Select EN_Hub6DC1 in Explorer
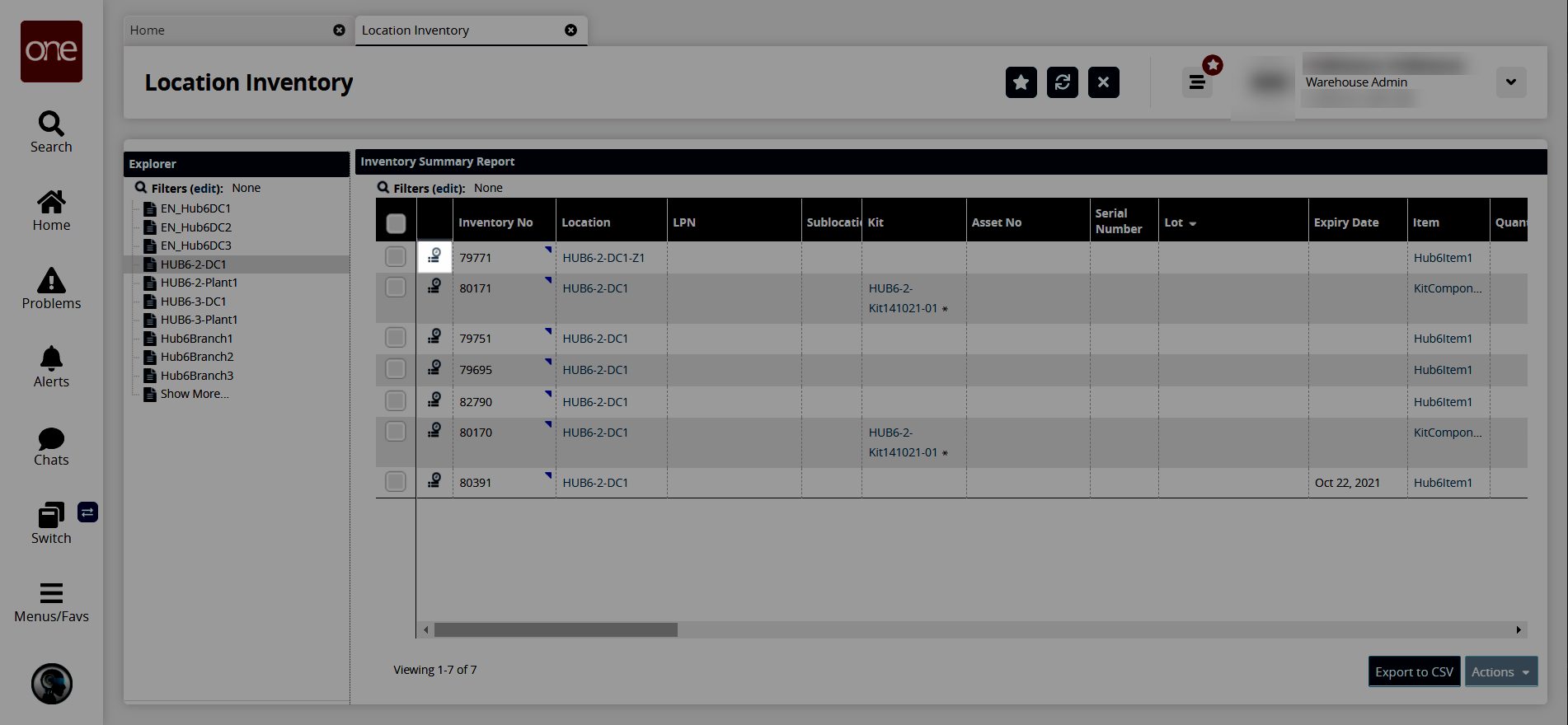This screenshot has height=725, width=1568. 195,208
